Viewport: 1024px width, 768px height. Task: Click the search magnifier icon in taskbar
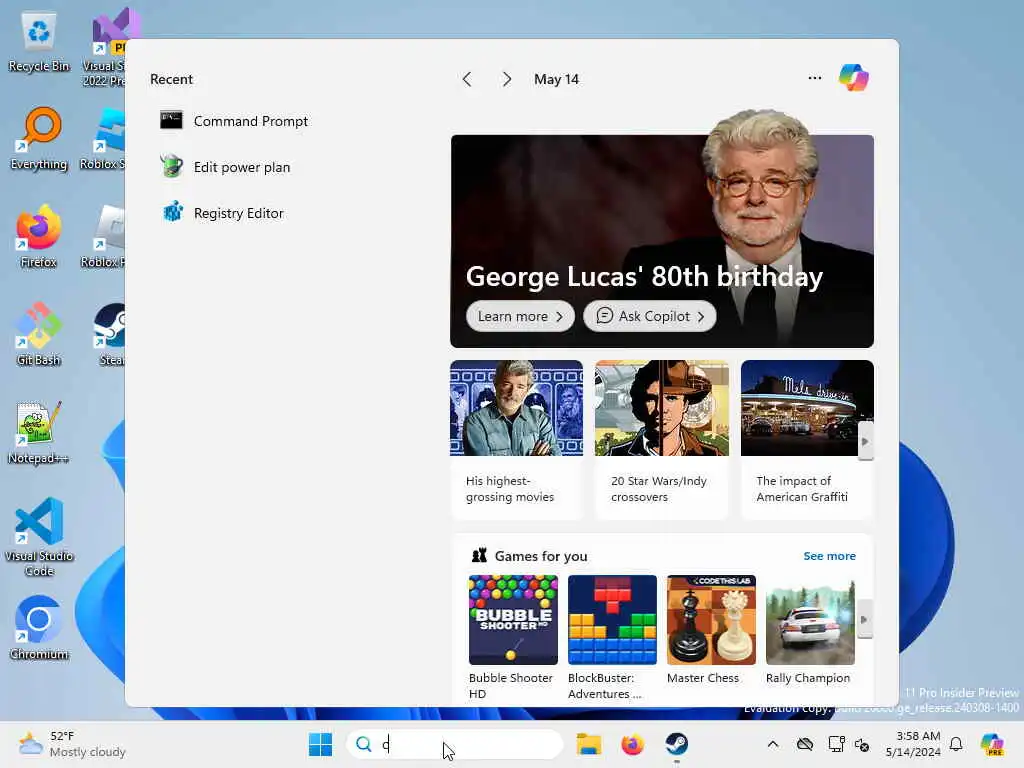coord(364,744)
